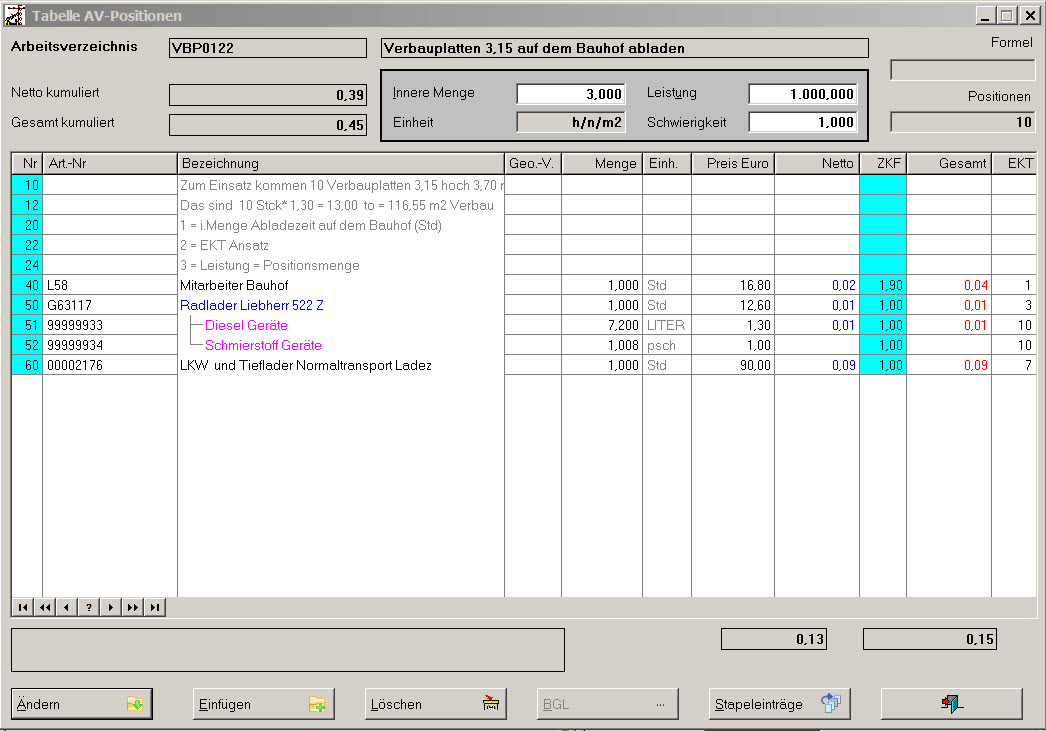Edit the Leistung value field

(803, 94)
